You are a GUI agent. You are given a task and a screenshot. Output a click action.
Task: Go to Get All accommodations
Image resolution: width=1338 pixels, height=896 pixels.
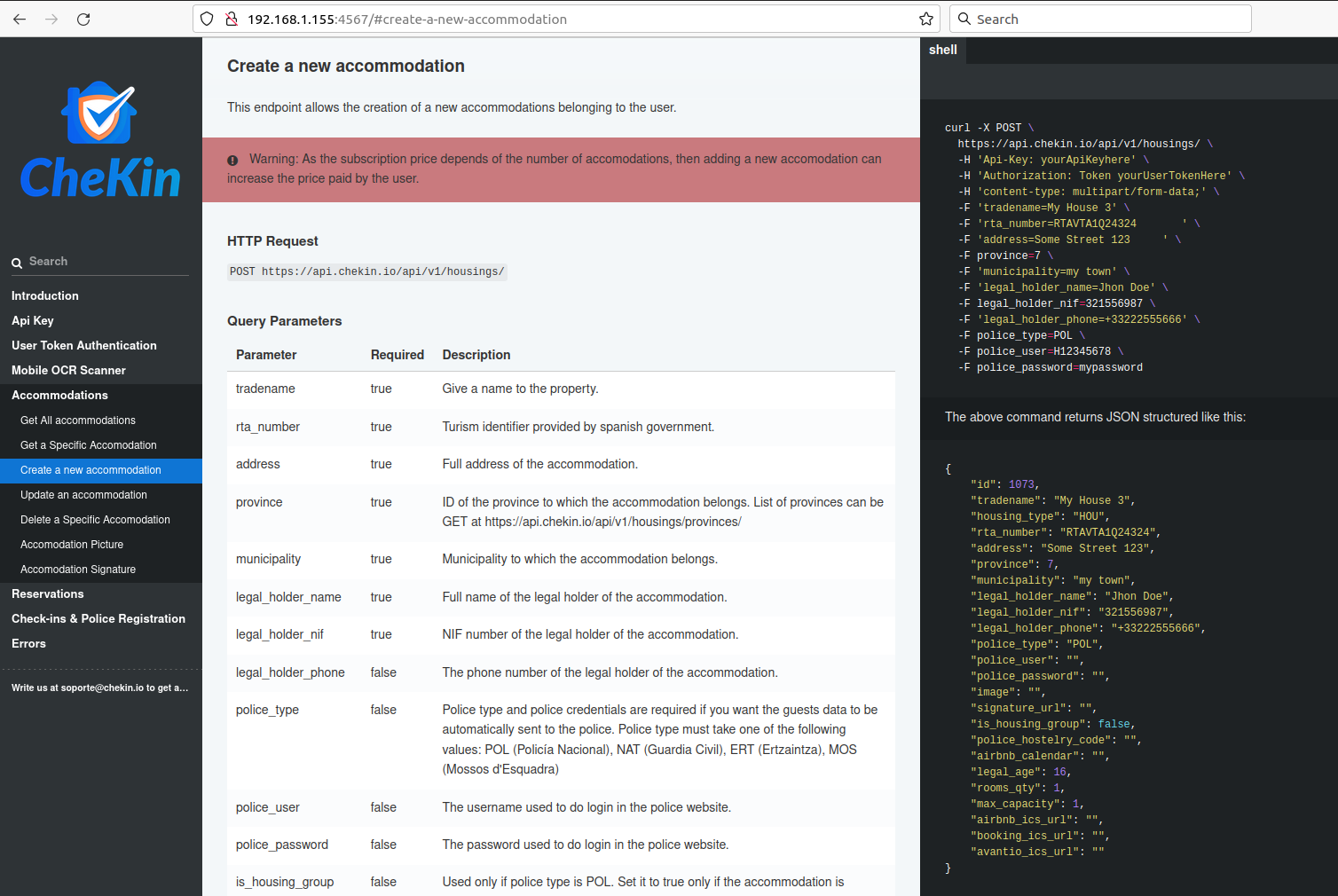(x=78, y=420)
